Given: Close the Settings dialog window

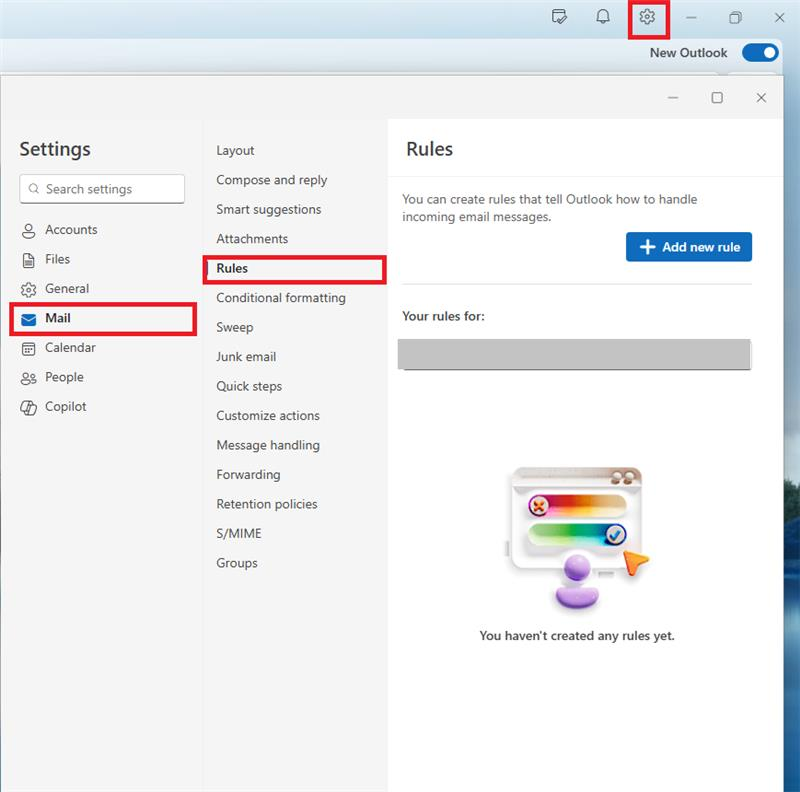Looking at the screenshot, I should (x=761, y=97).
